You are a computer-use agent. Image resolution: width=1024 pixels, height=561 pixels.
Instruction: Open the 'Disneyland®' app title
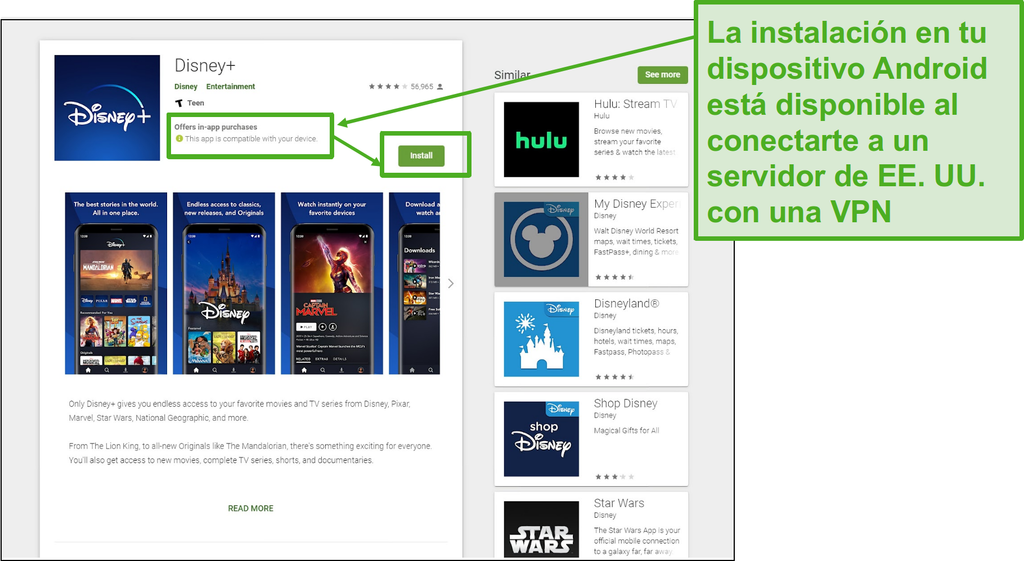coord(626,304)
